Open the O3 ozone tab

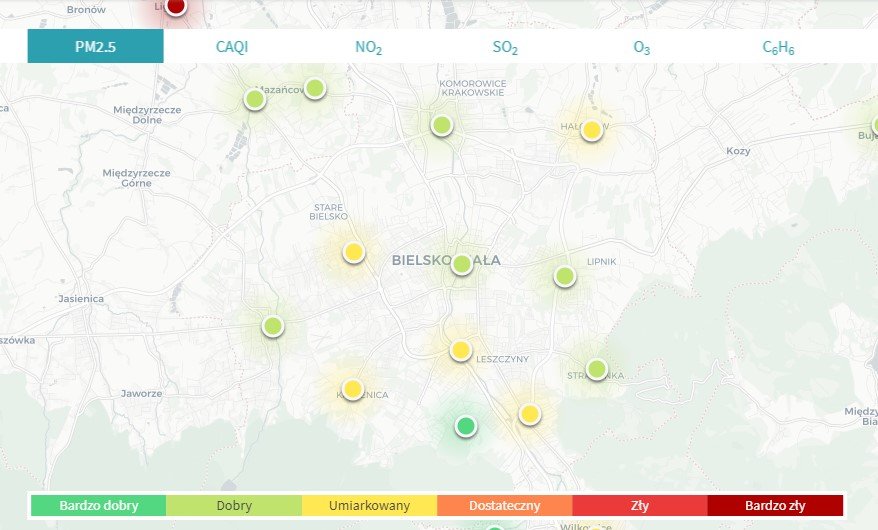[x=642, y=46]
